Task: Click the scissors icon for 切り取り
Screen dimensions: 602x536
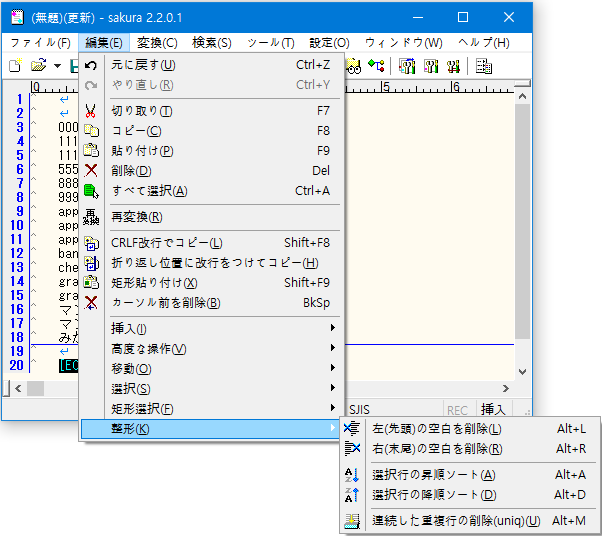Action: pos(91,111)
